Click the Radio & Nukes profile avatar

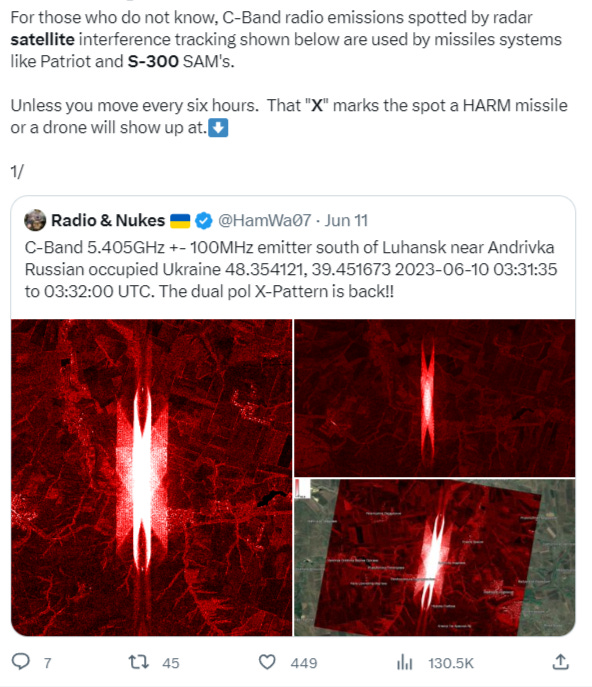pyautogui.click(x=35, y=220)
